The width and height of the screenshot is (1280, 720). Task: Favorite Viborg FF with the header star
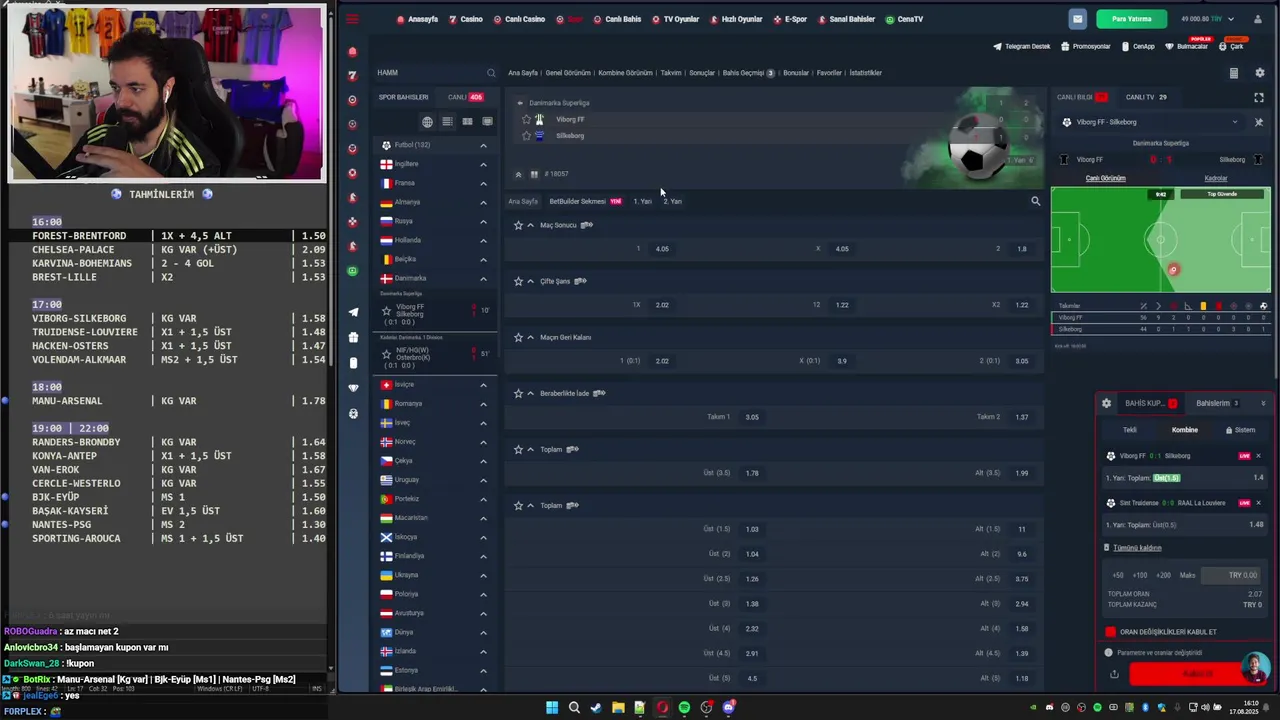click(x=526, y=119)
